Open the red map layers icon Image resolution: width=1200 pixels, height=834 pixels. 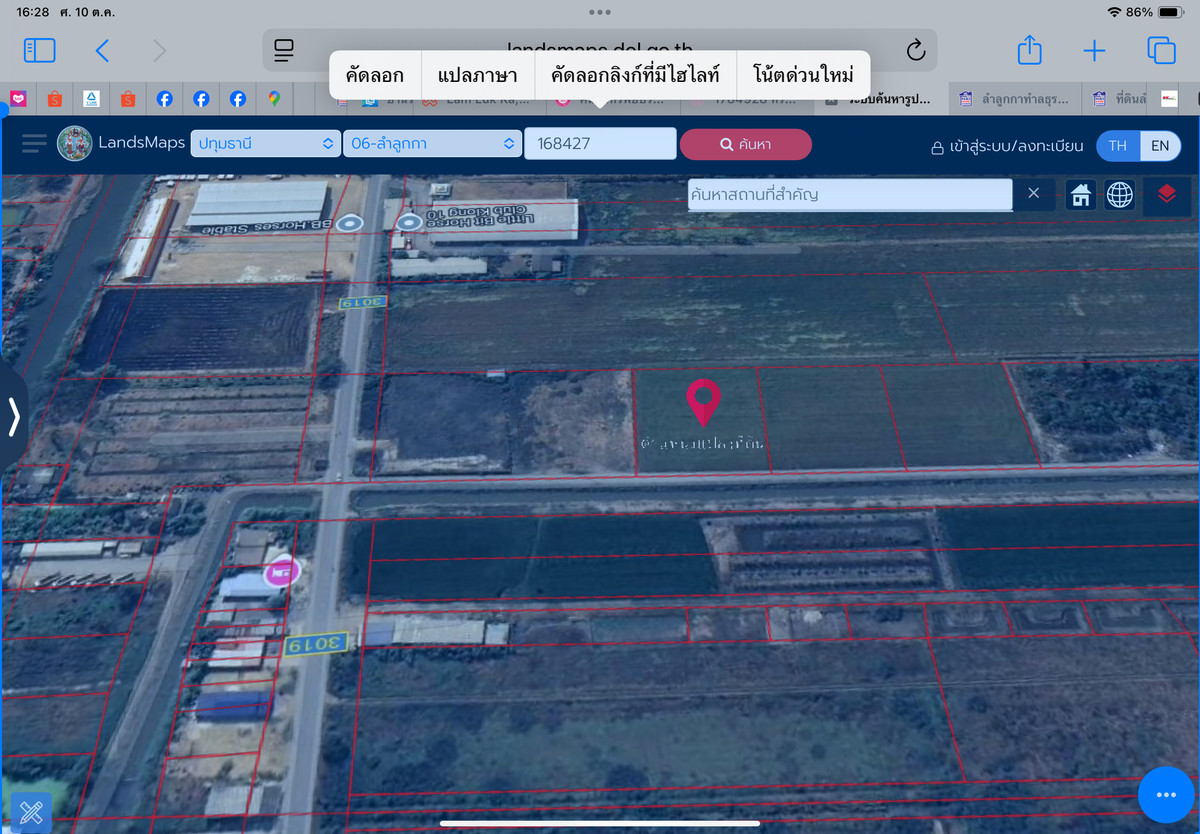pyautogui.click(x=1167, y=194)
